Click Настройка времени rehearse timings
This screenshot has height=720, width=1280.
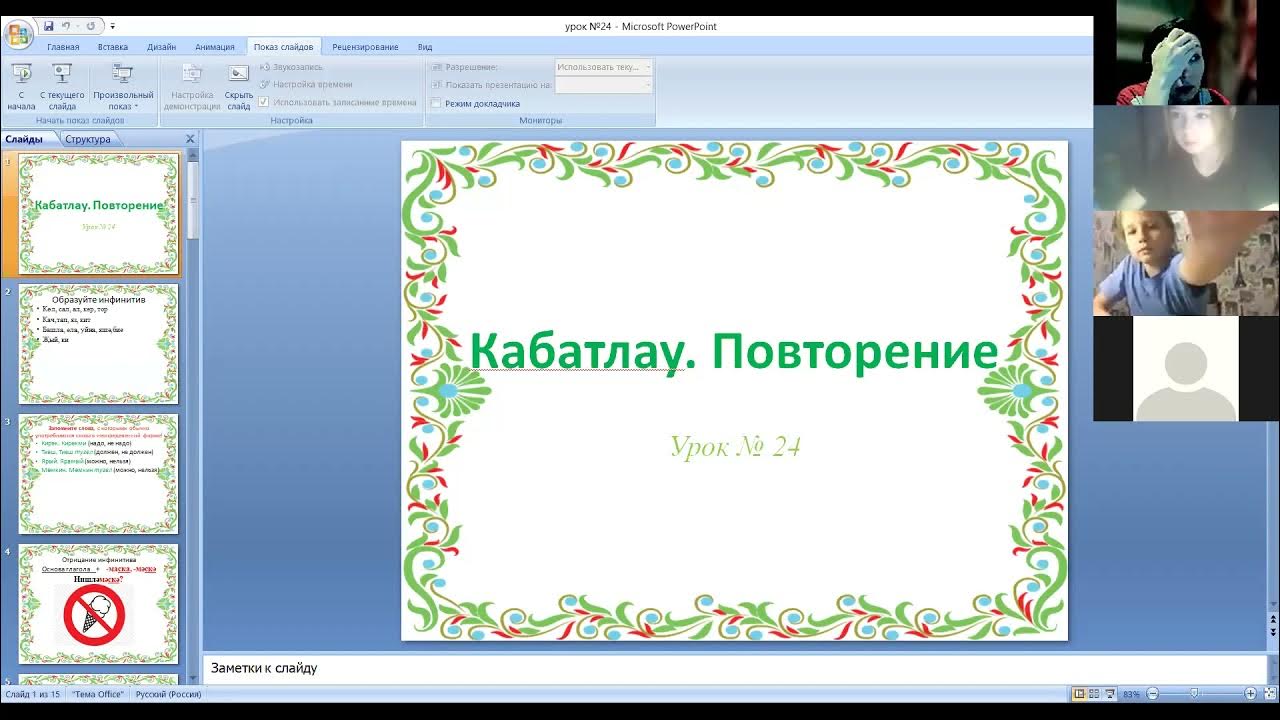click(x=305, y=85)
